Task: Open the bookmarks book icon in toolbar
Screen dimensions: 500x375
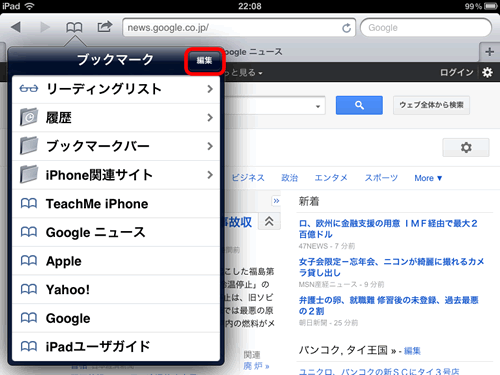Action: (74, 27)
